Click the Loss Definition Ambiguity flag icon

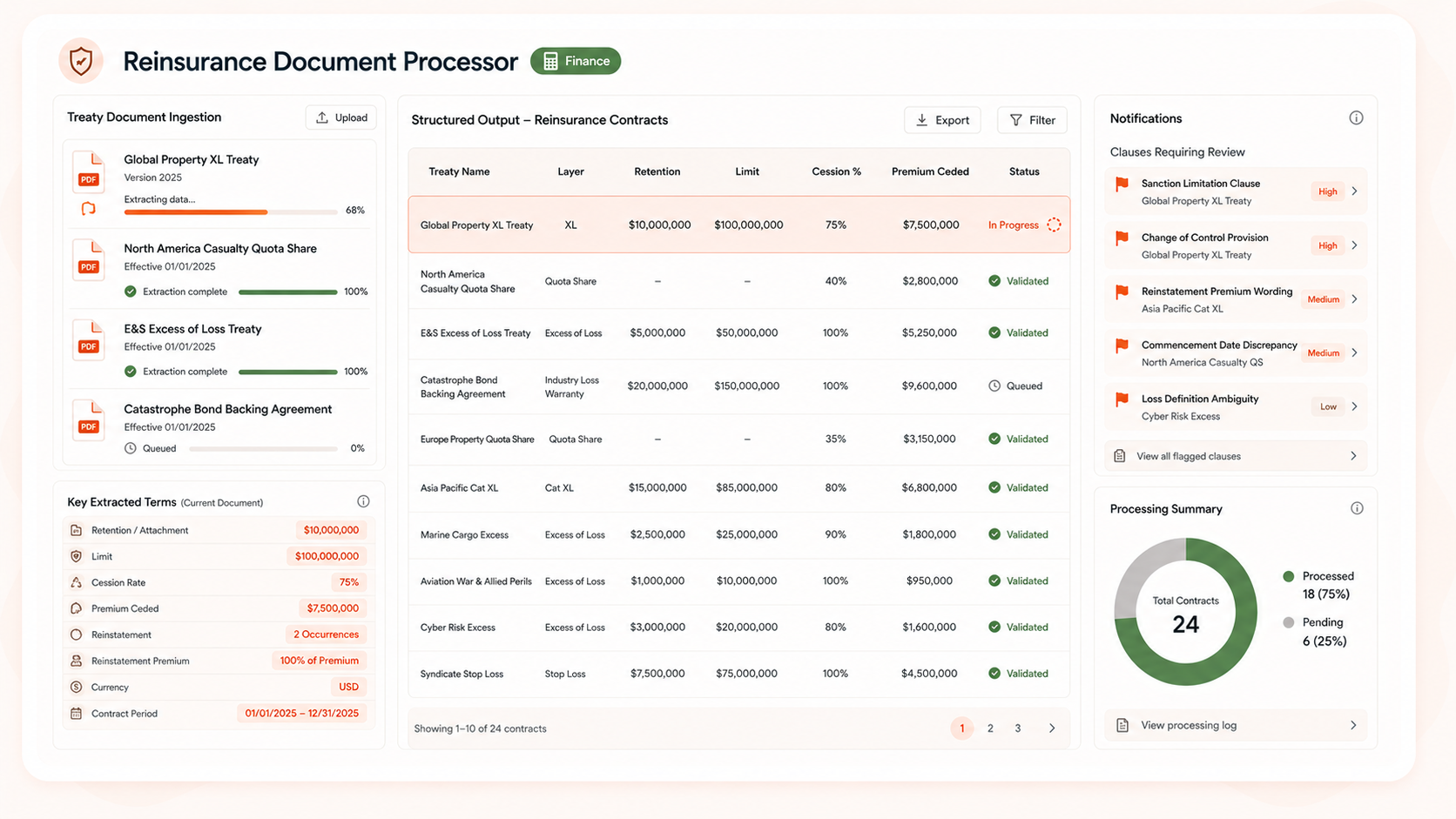tap(1122, 399)
